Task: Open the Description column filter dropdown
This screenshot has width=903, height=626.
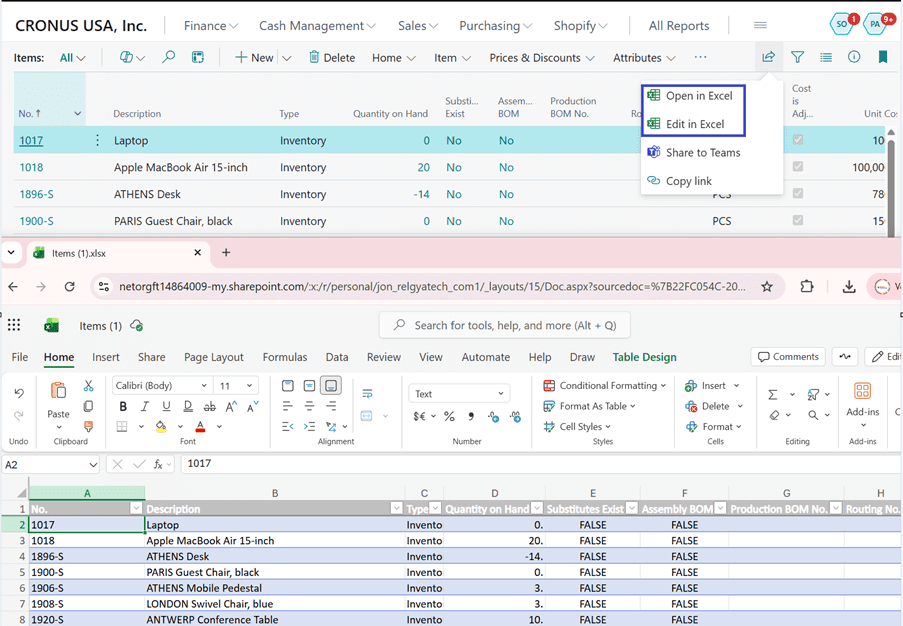Action: [x=396, y=509]
